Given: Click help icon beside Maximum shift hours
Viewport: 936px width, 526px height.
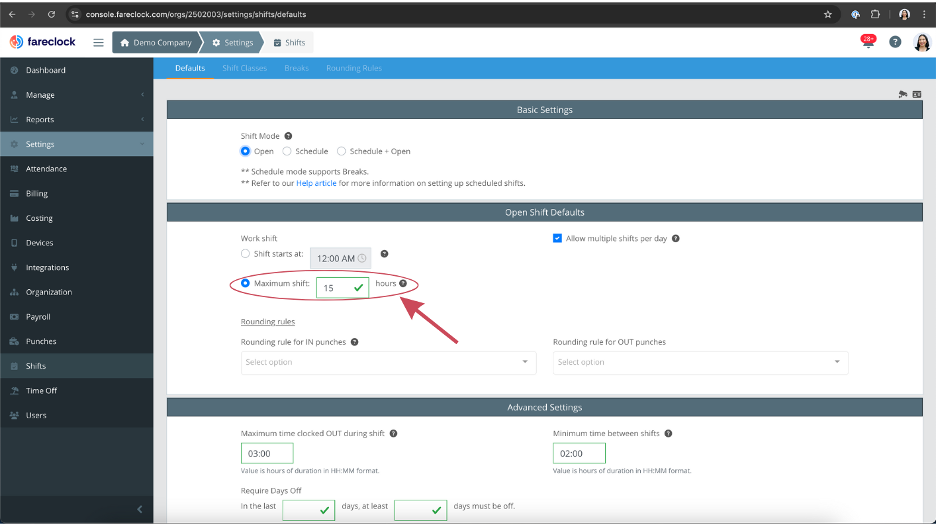Looking at the screenshot, I should point(403,284).
